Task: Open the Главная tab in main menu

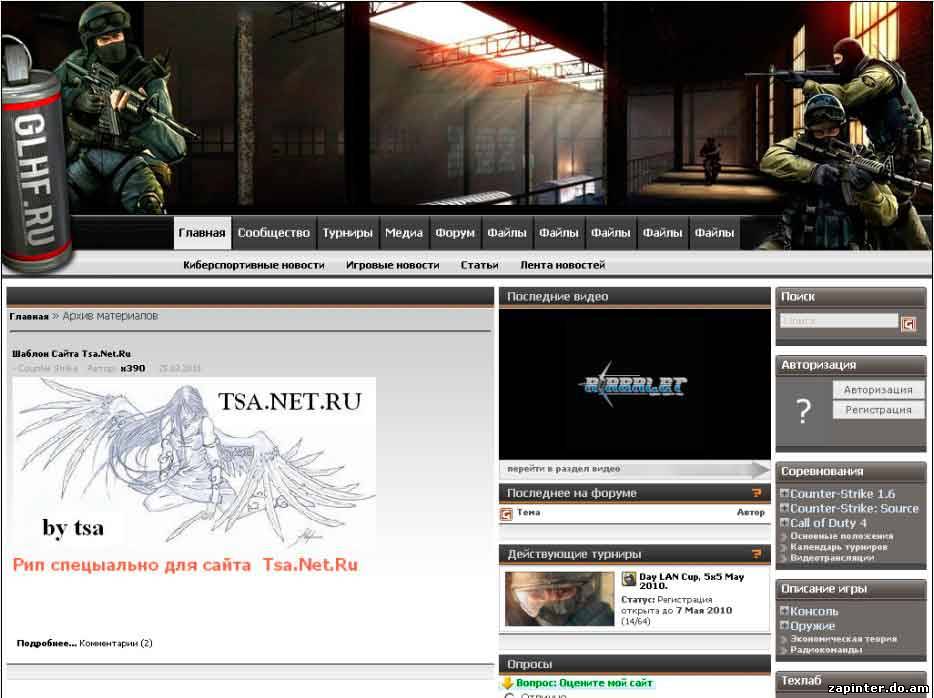Action: click(202, 233)
